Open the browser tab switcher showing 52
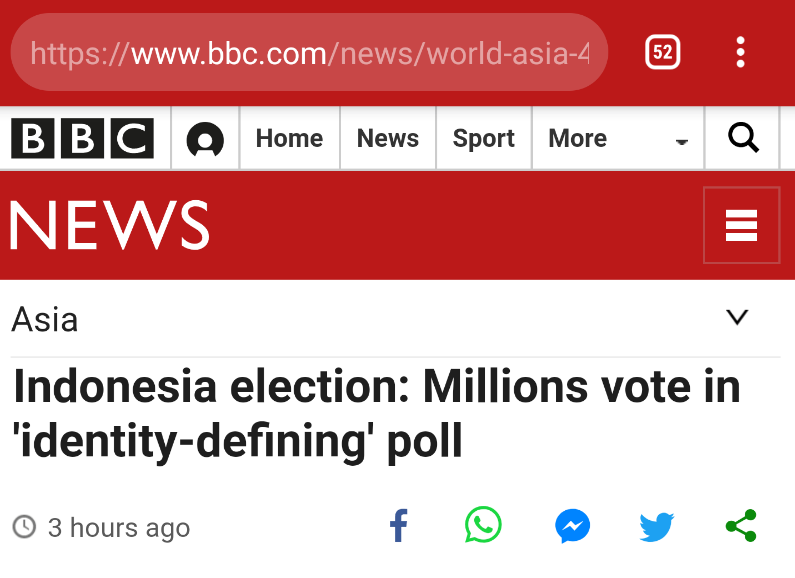Viewport: 795px width, 578px height. (x=662, y=52)
